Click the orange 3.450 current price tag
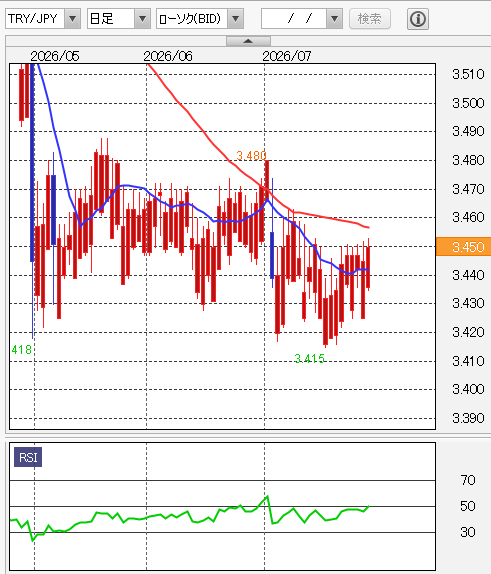This screenshot has height=574, width=491. pos(464,246)
